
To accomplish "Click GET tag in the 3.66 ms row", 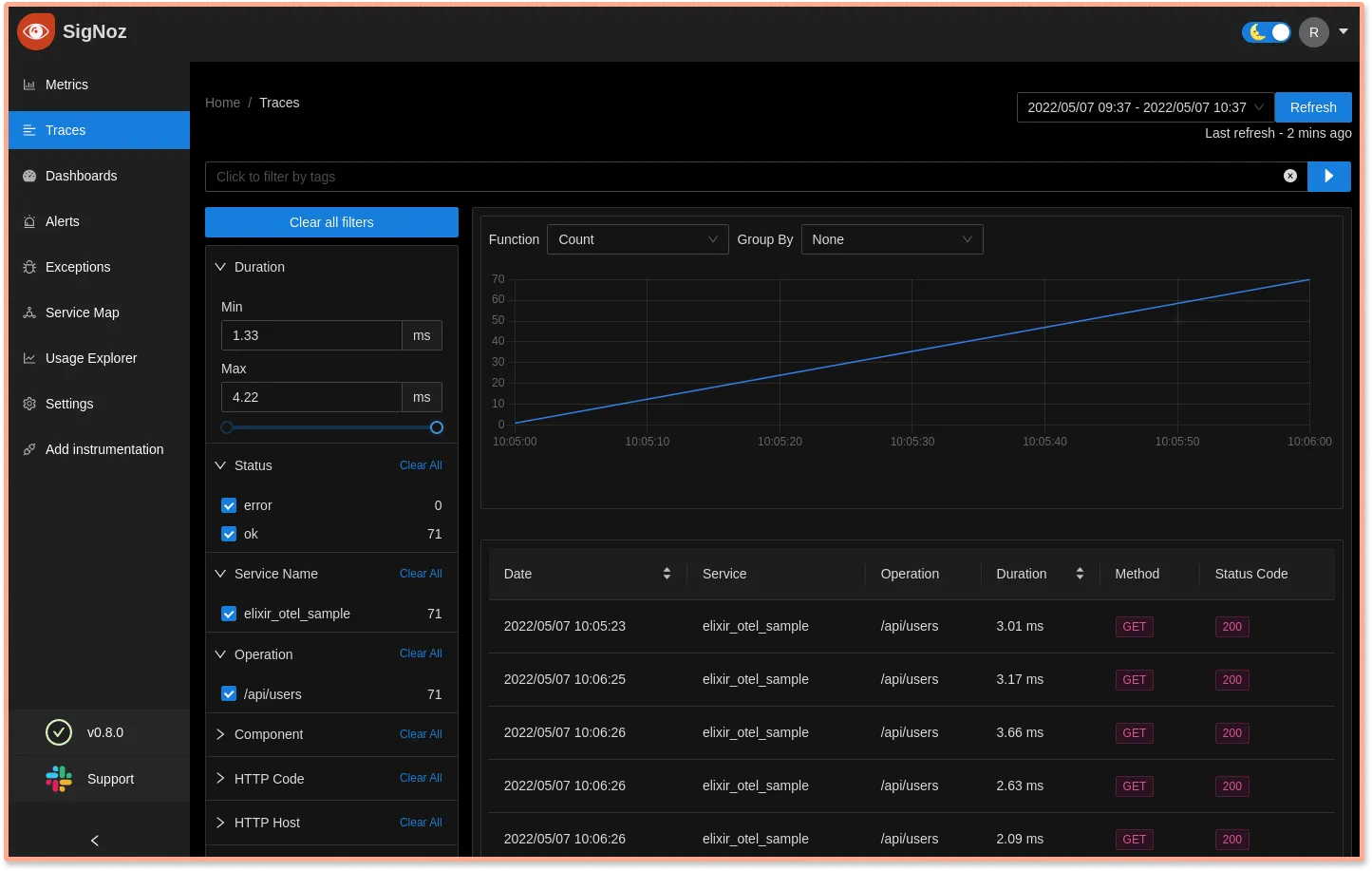I will [x=1134, y=733].
